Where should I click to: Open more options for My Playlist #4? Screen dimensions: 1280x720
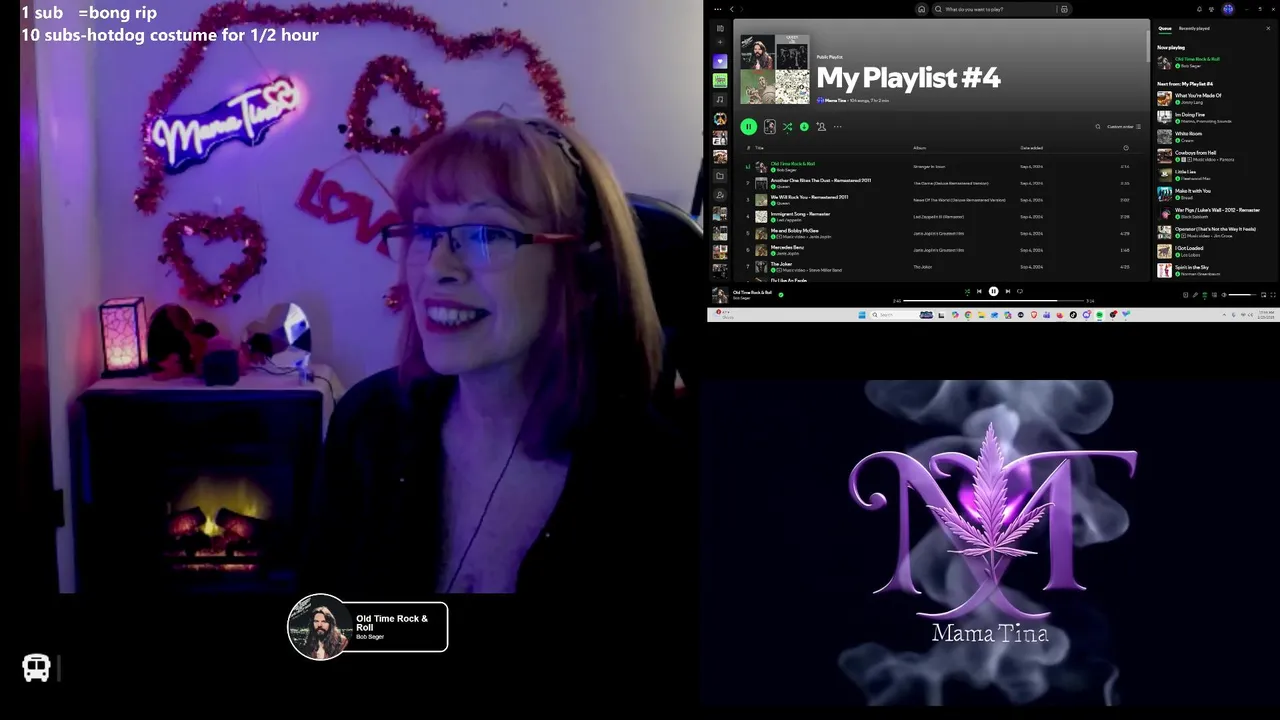(x=838, y=126)
